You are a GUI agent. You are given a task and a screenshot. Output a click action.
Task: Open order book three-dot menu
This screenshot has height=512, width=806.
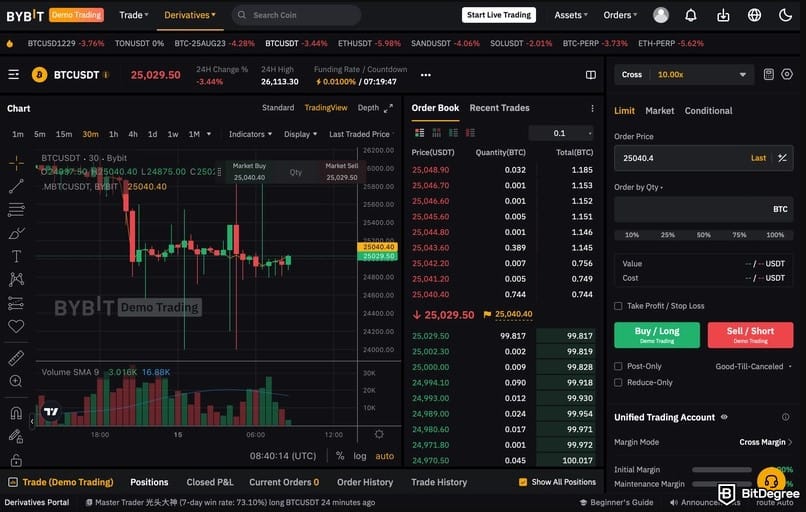pyautogui.click(x=592, y=108)
